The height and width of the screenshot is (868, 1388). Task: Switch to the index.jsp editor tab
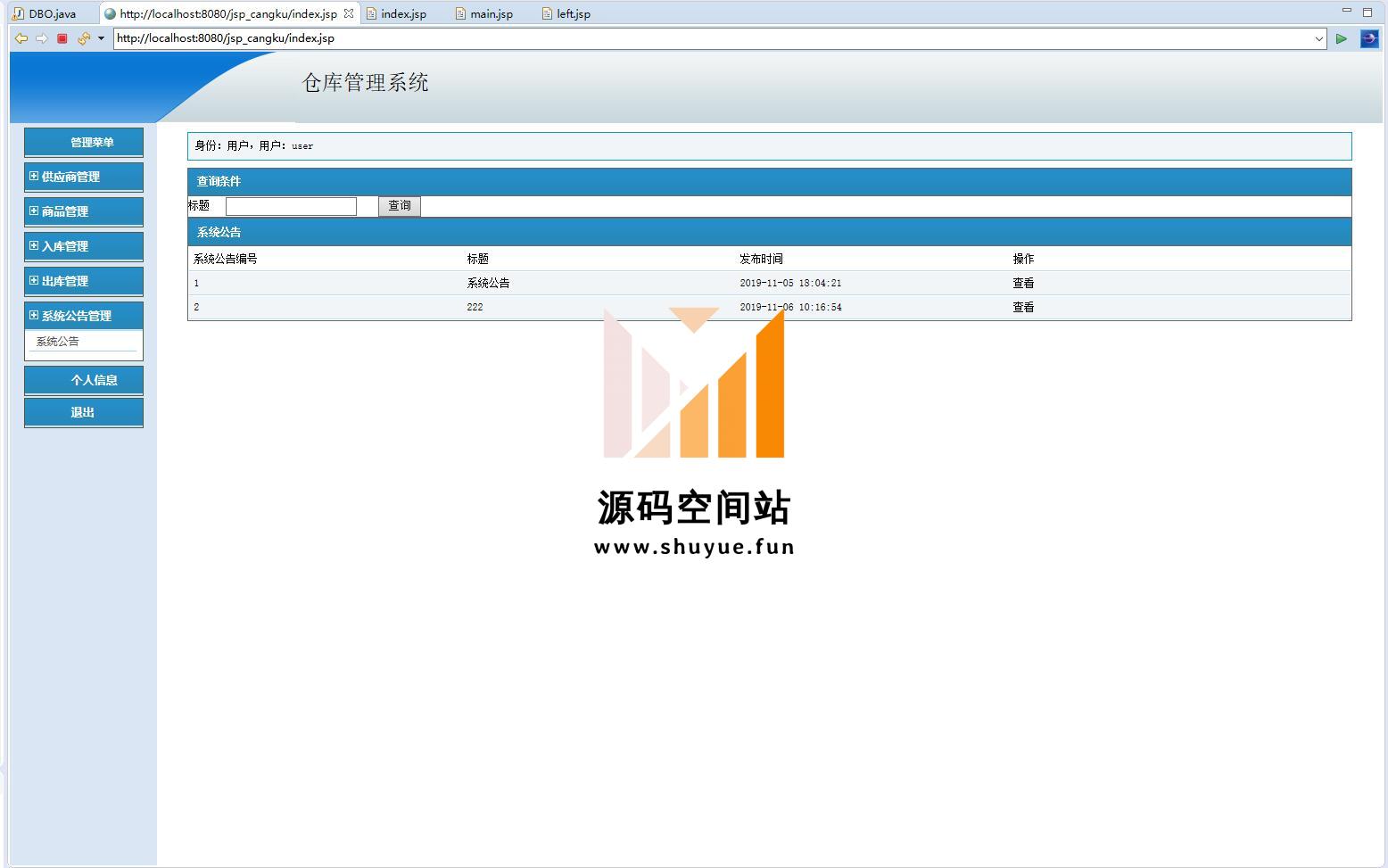point(397,13)
